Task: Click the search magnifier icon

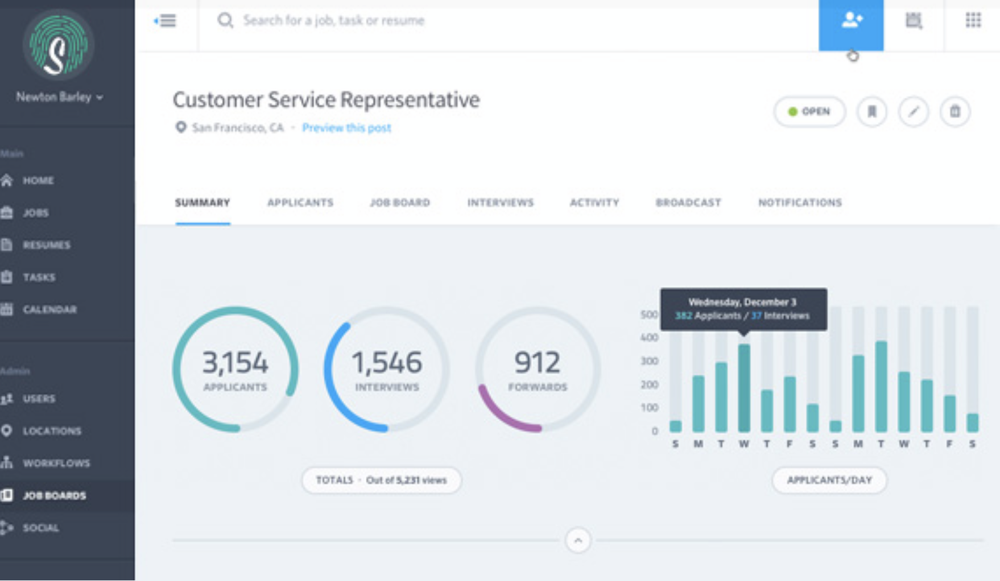Action: [225, 20]
